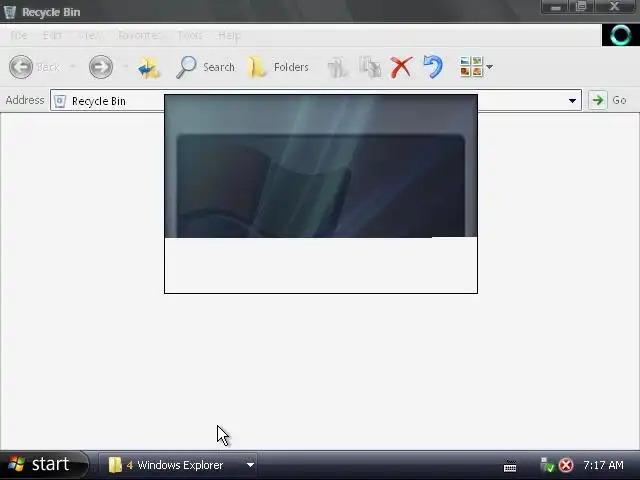The width and height of the screenshot is (640, 480).
Task: Click the Recycle Bin title bar icon
Action: click(x=10, y=12)
